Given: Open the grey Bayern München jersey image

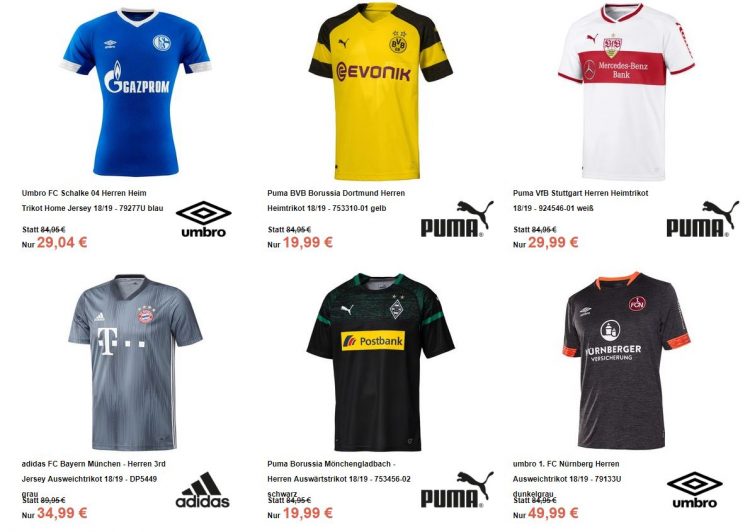Looking at the screenshot, I should tap(136, 362).
